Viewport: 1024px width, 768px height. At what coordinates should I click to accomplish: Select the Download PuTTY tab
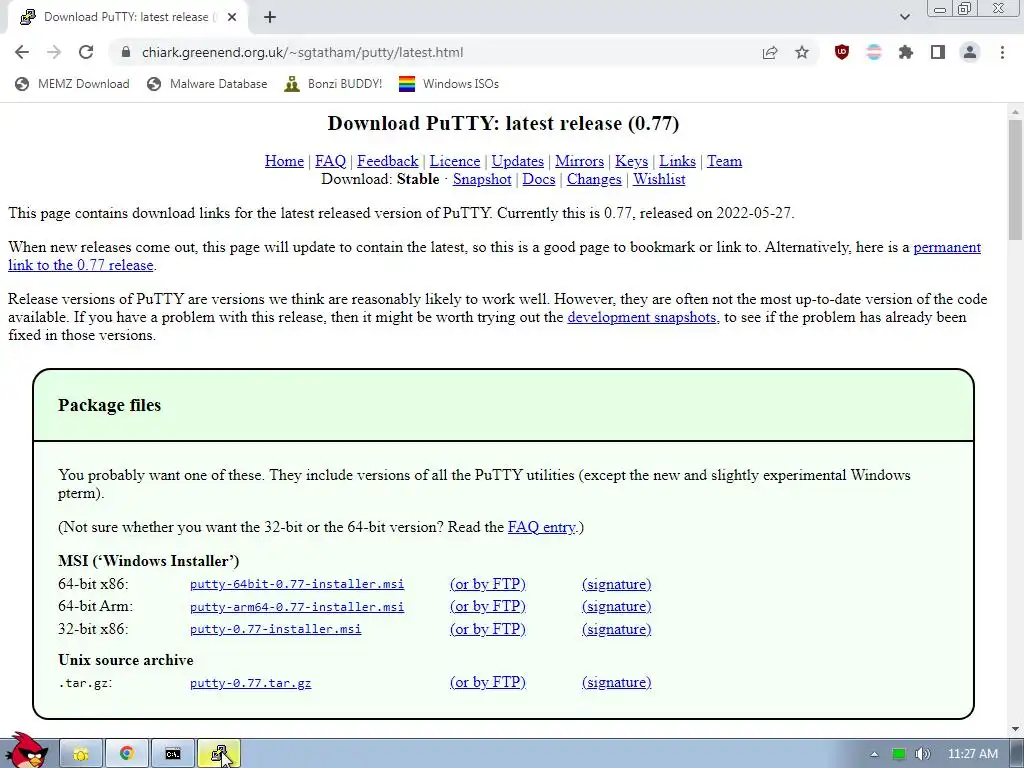[128, 17]
